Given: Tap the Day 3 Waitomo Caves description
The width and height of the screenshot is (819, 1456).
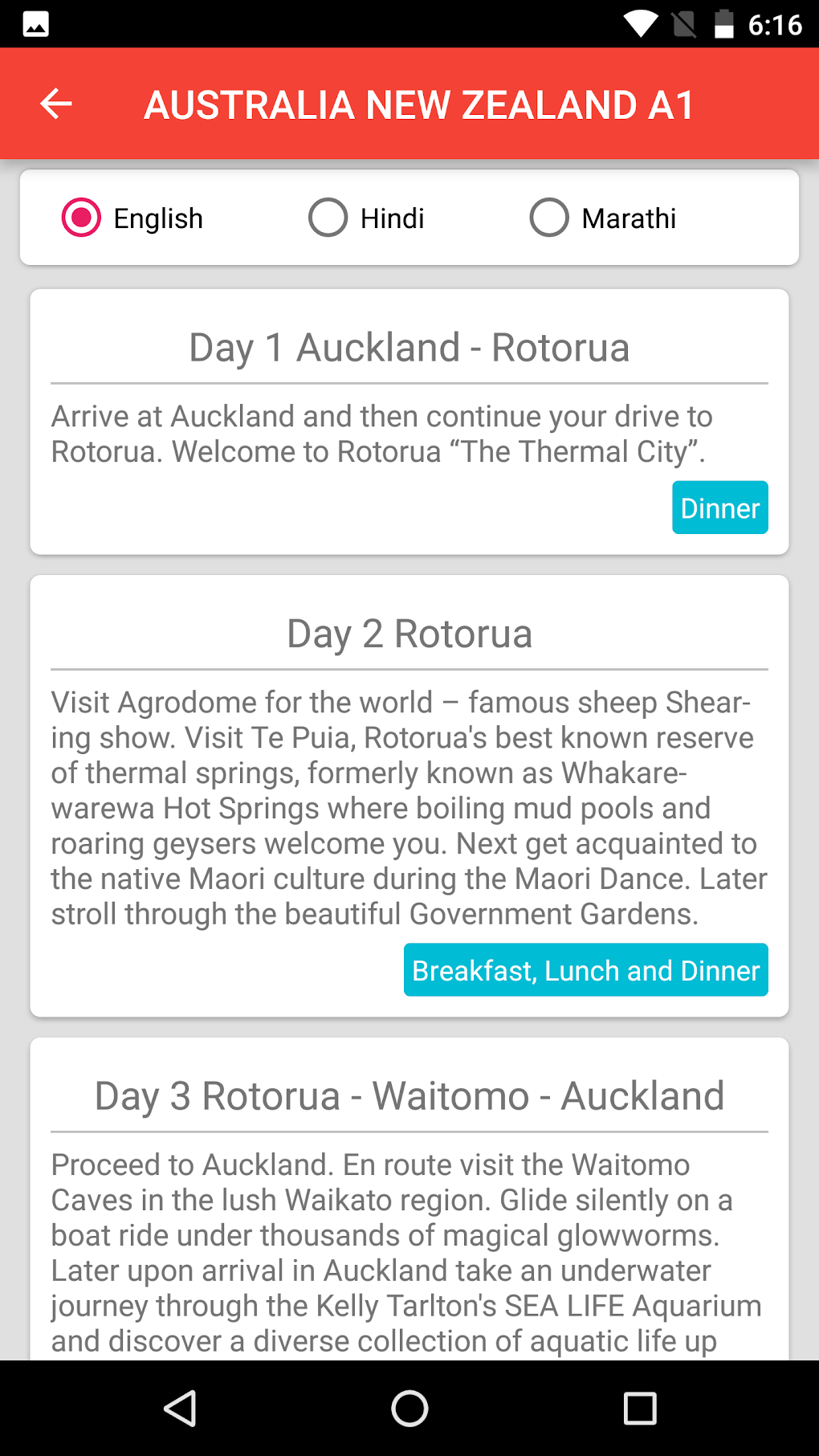Looking at the screenshot, I should coord(405,1253).
